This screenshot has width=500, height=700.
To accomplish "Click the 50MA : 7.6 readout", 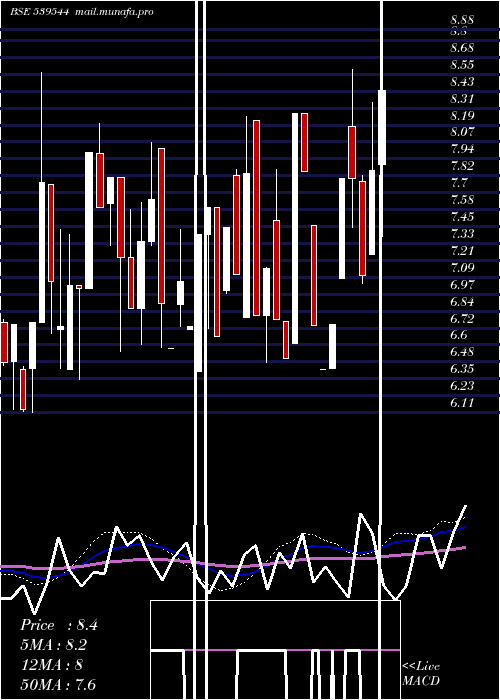I will point(58,685).
